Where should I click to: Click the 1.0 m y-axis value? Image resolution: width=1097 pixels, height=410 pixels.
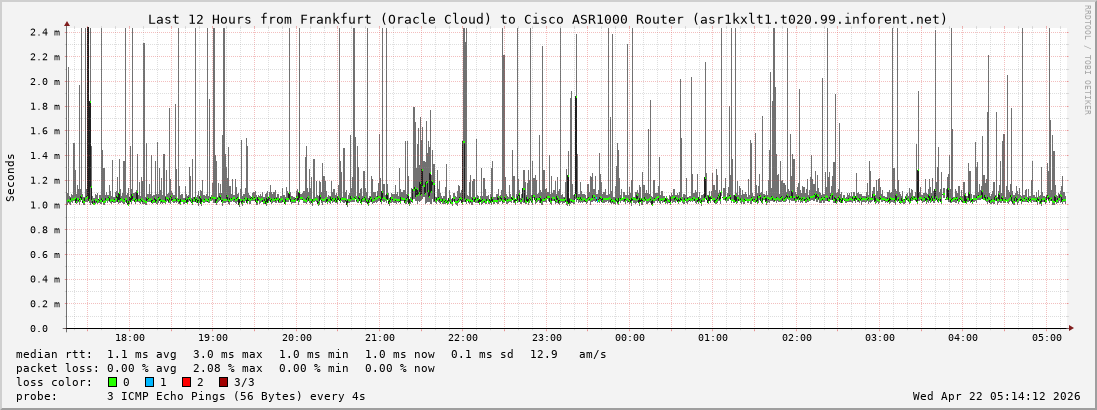tap(45, 205)
